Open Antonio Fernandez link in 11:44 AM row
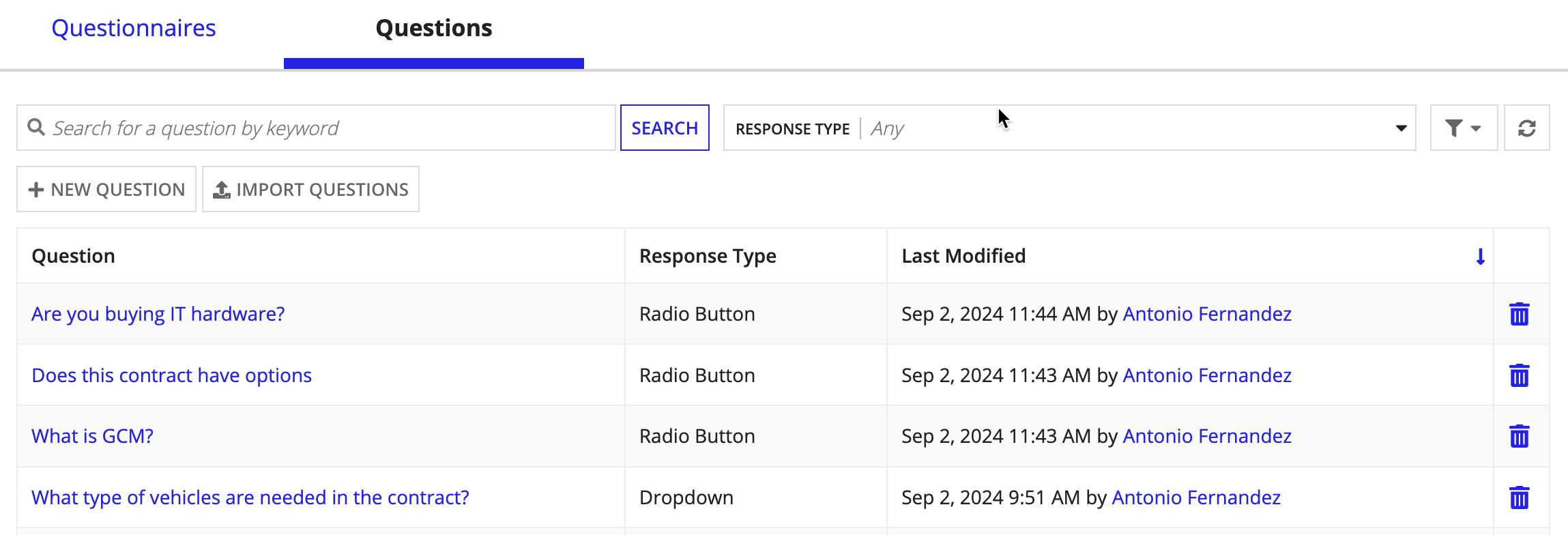 [x=1207, y=314]
